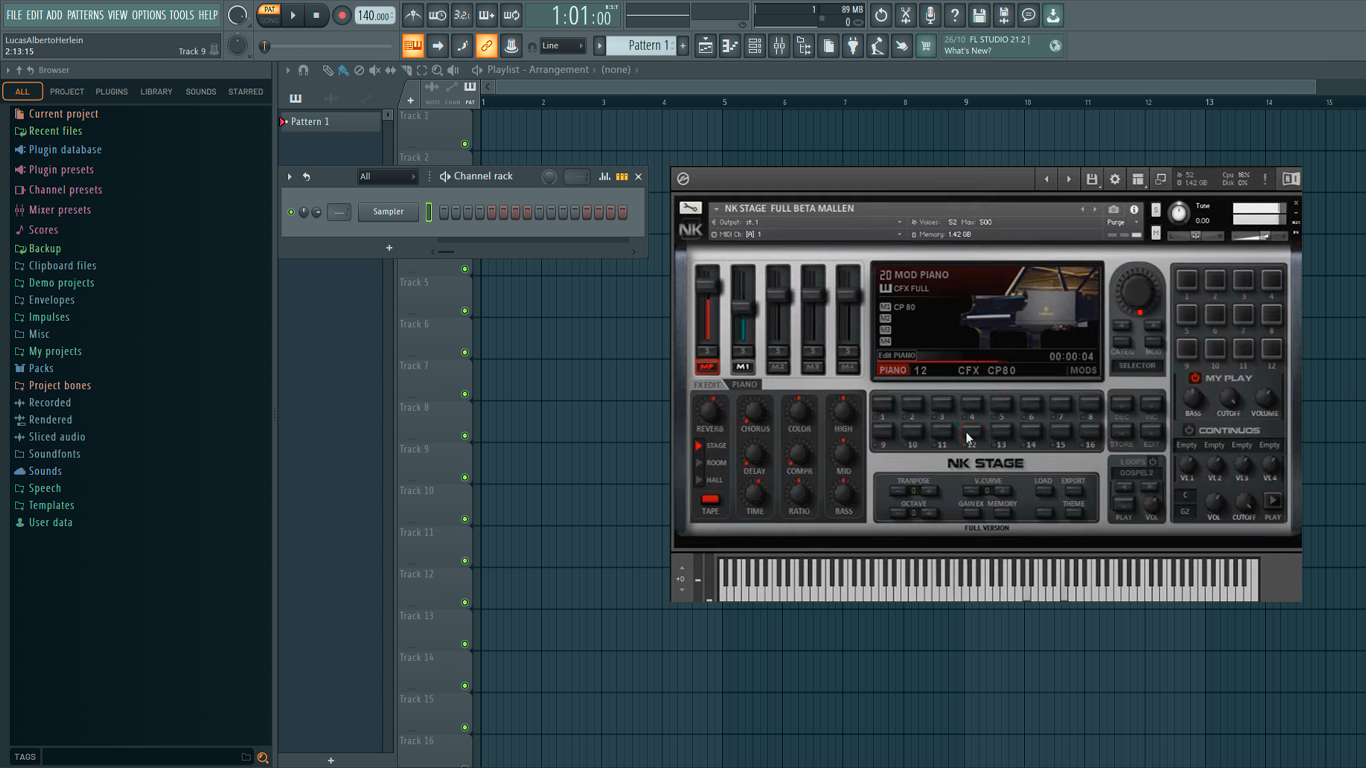
Task: Click the SELECTOR button
Action: point(1137,366)
